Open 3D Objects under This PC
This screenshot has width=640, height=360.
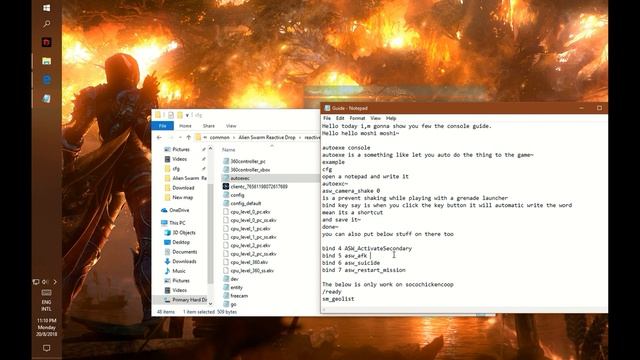(184, 233)
